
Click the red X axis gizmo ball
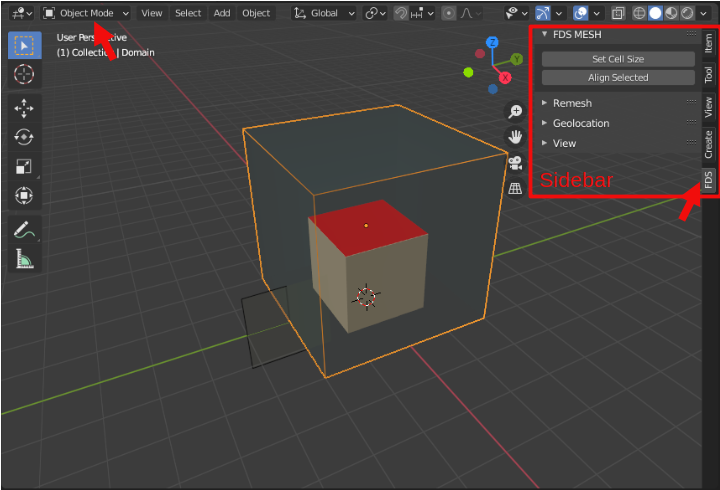click(505, 78)
